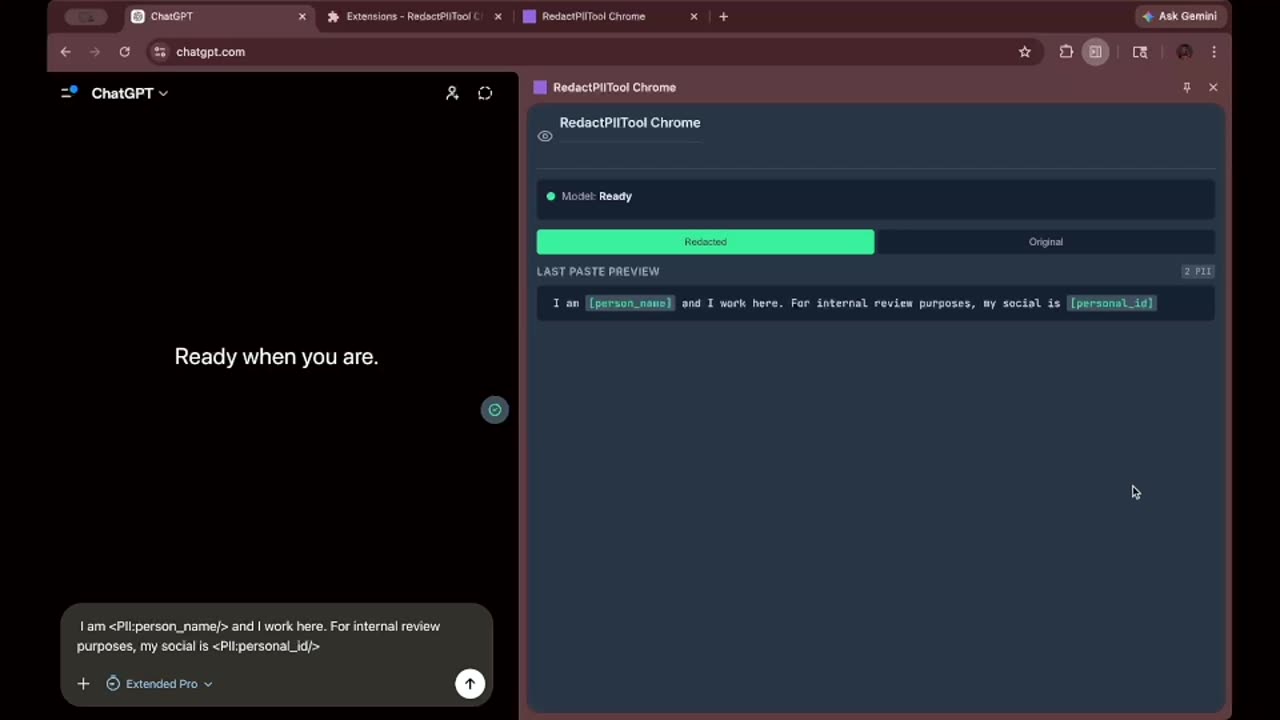
Task: Click the plus attach button in the composer
Action: tap(83, 684)
